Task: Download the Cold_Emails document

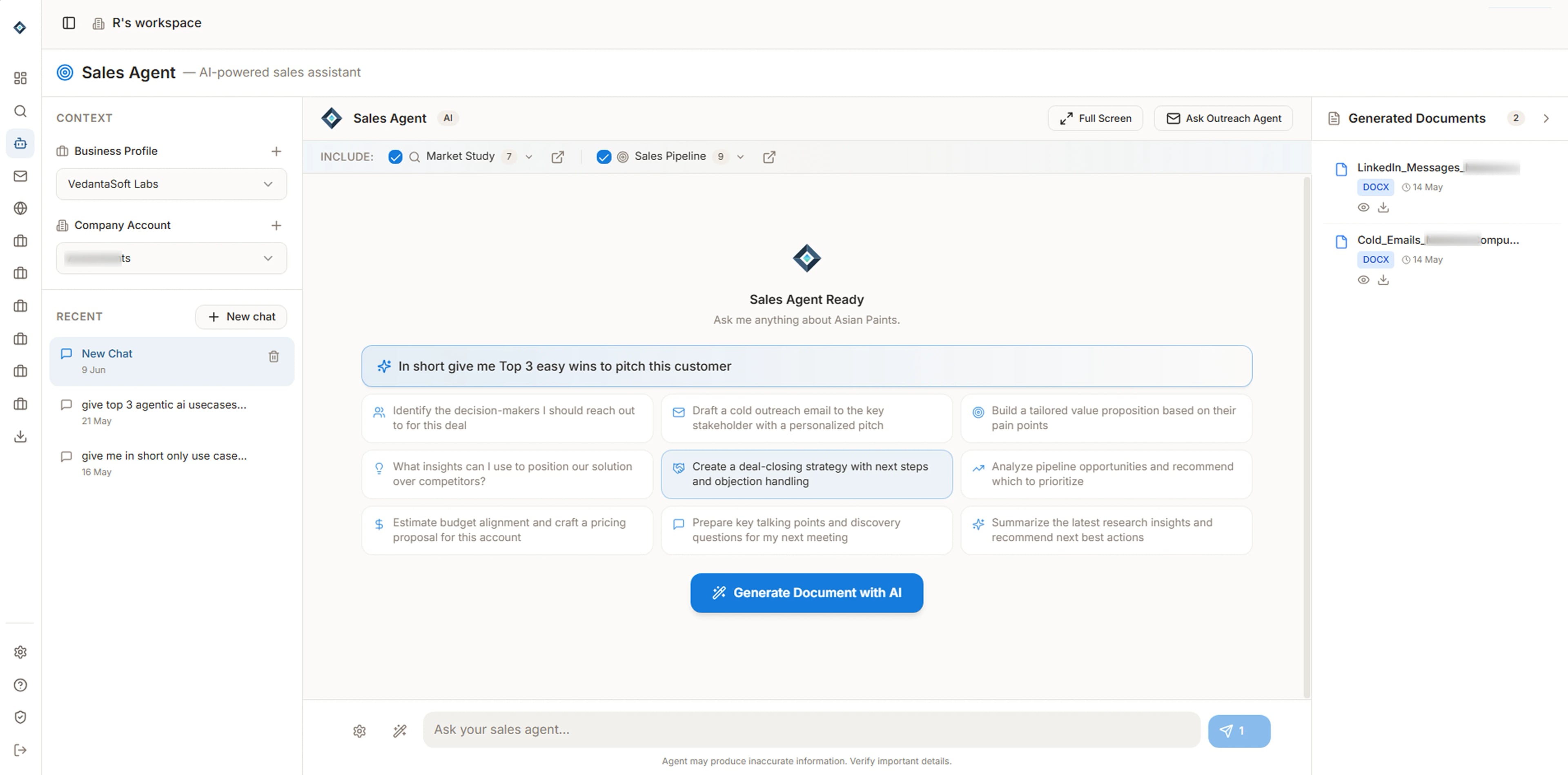Action: coord(1383,280)
